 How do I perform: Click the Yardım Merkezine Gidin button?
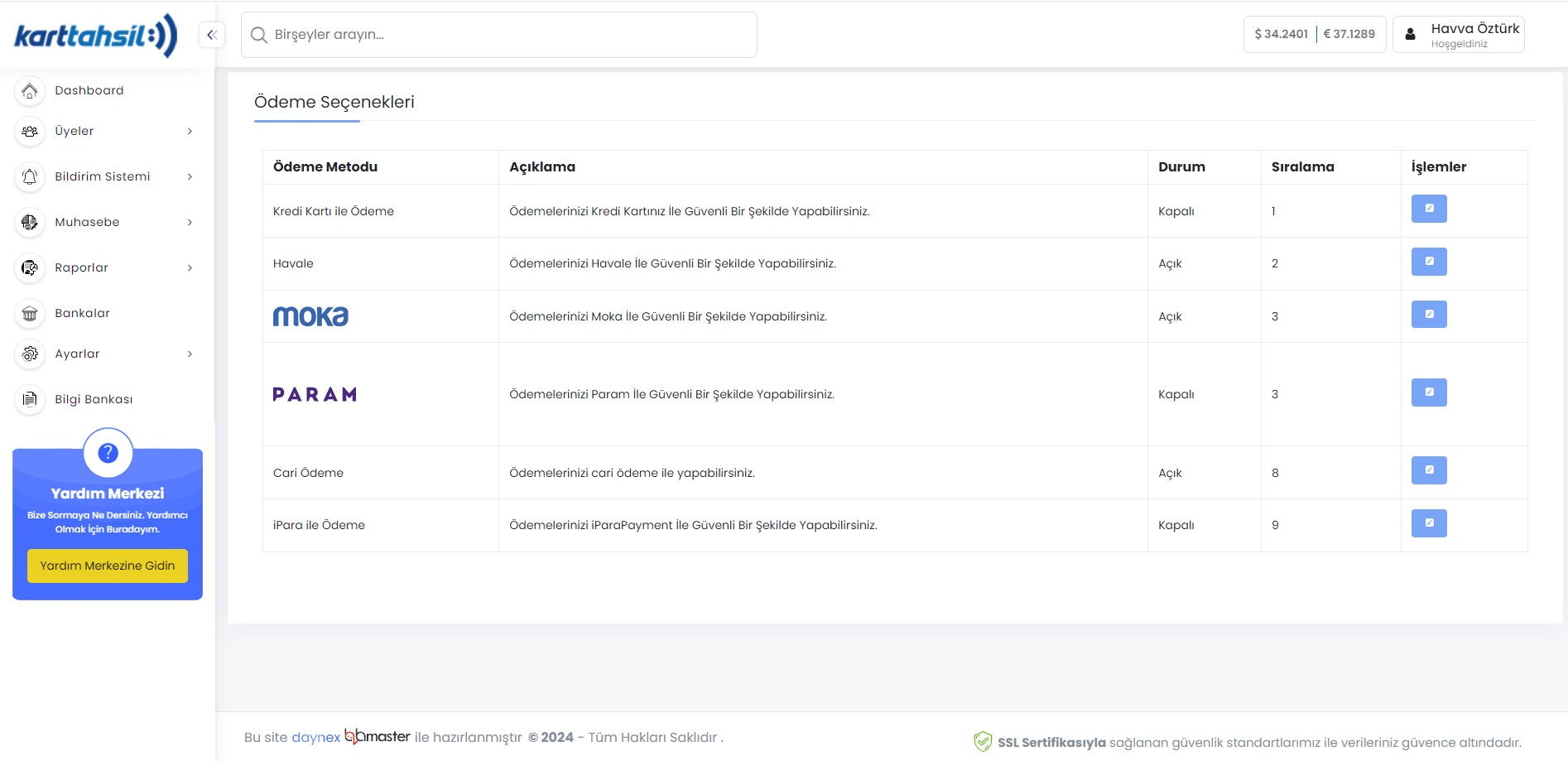[x=108, y=566]
